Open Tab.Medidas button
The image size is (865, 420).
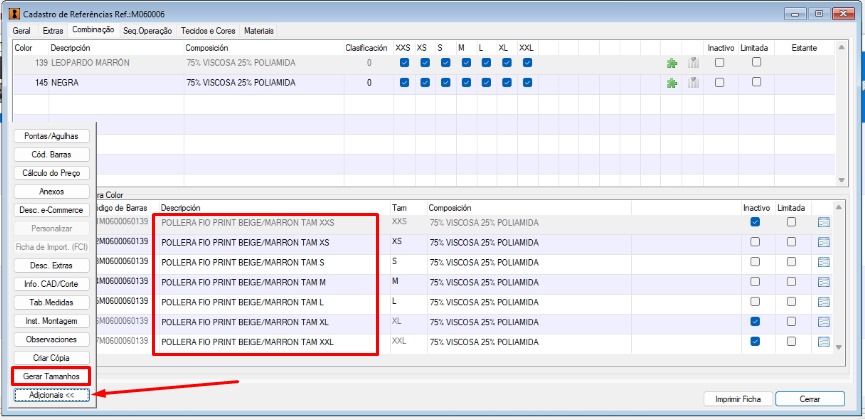pyautogui.click(x=52, y=302)
